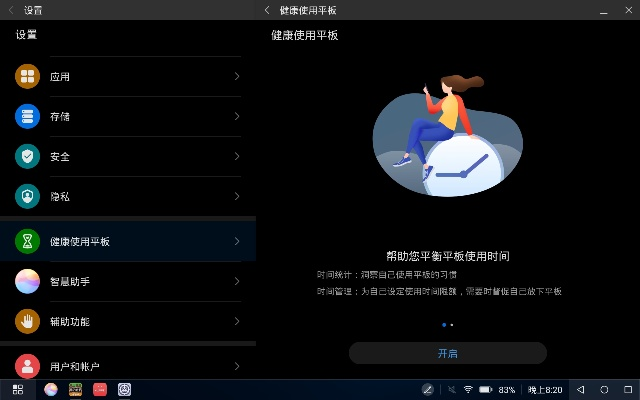Viewport: 640px width, 400px height.
Task: Click the 辅助功能 hand icon
Action: pos(28,321)
